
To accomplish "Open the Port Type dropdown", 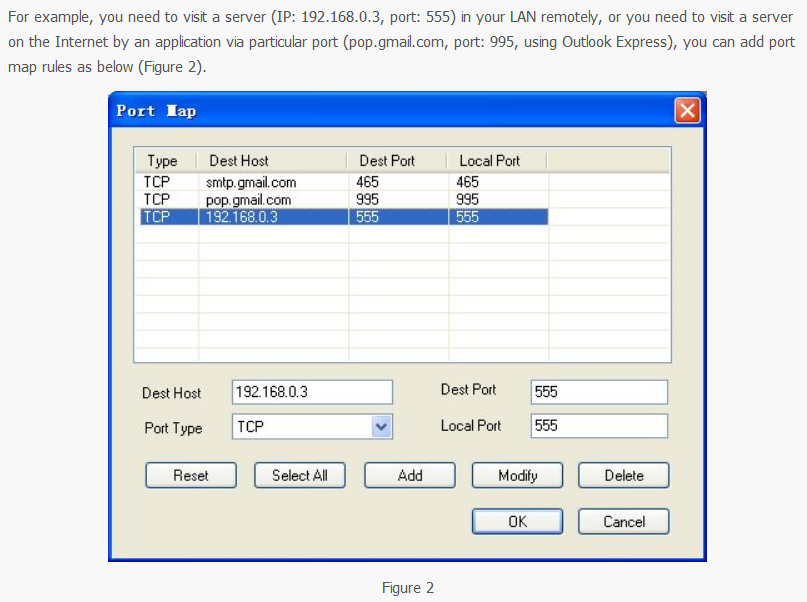I will coord(381,427).
